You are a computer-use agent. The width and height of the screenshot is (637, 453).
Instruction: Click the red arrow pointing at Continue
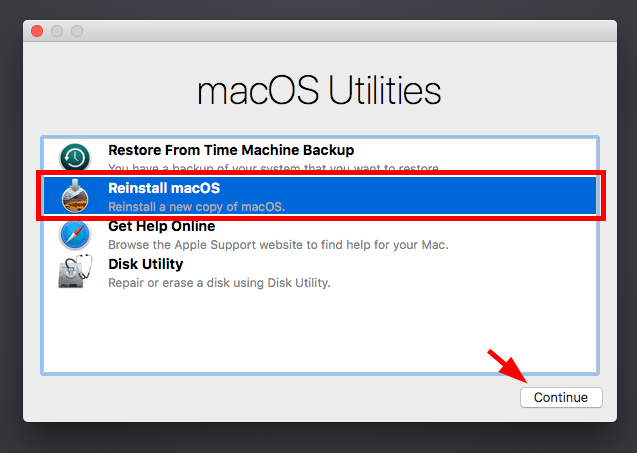tap(508, 366)
